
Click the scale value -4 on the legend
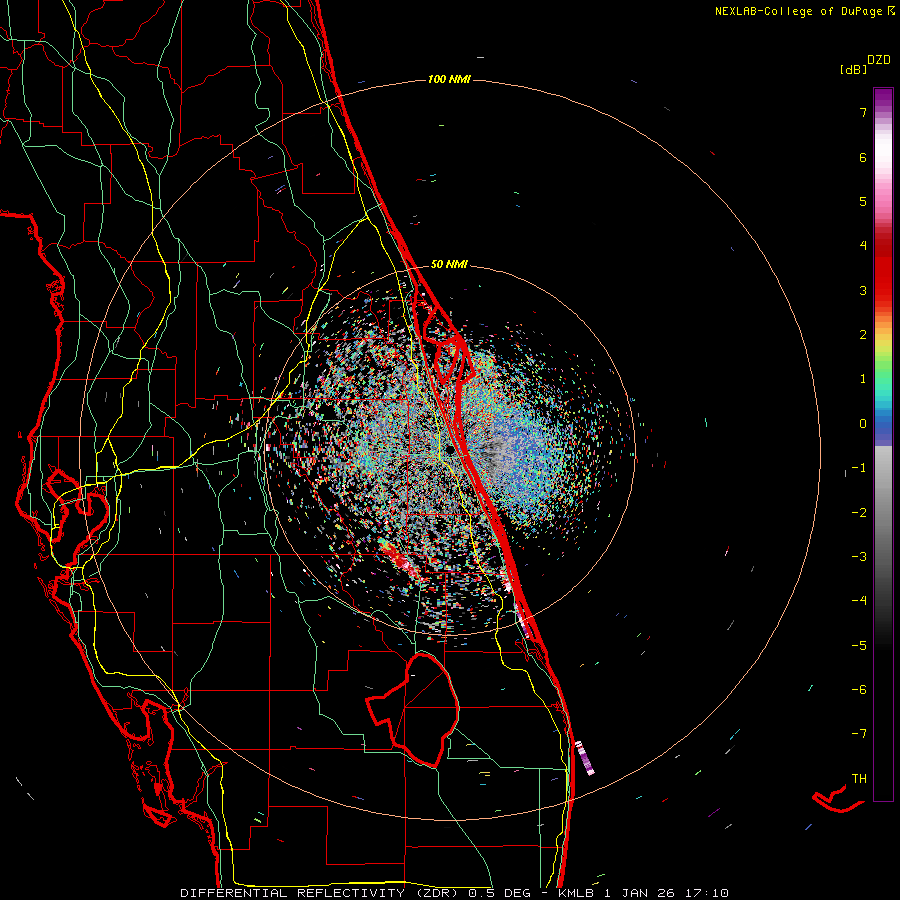coord(859,601)
